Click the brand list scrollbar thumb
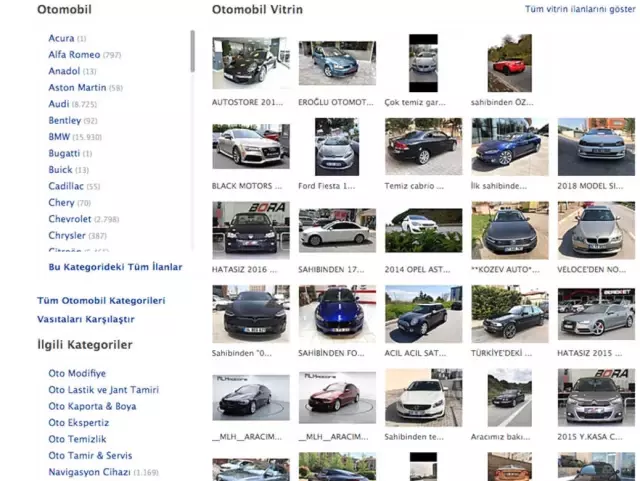This screenshot has width=640, height=481. click(x=192, y=51)
